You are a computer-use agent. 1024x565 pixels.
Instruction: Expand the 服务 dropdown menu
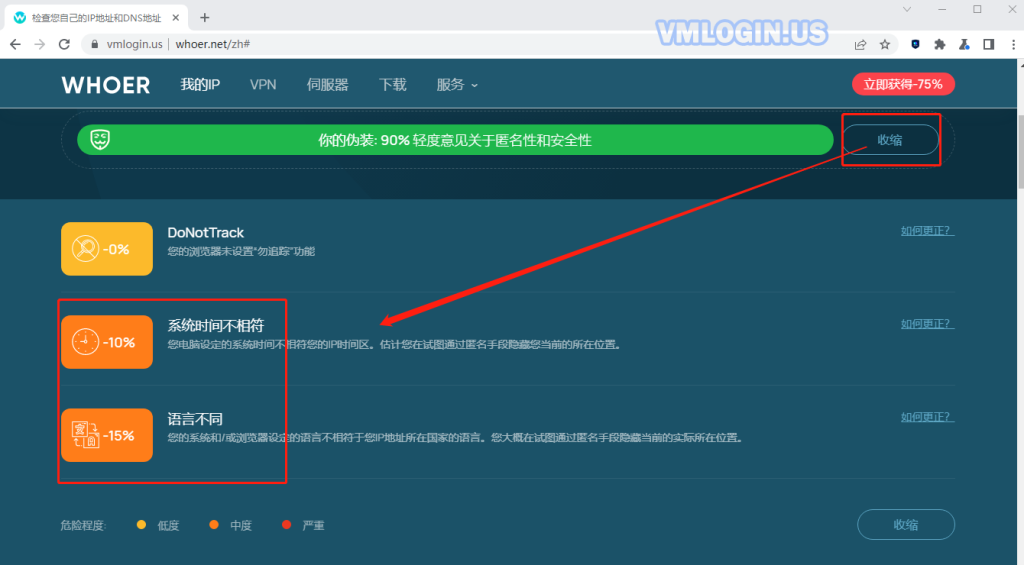coord(457,85)
